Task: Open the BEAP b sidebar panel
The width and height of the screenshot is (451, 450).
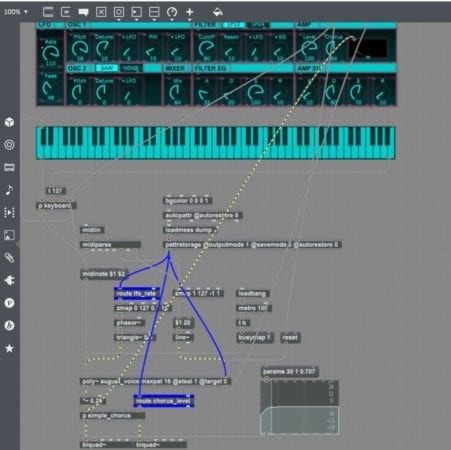Action: tap(9, 326)
